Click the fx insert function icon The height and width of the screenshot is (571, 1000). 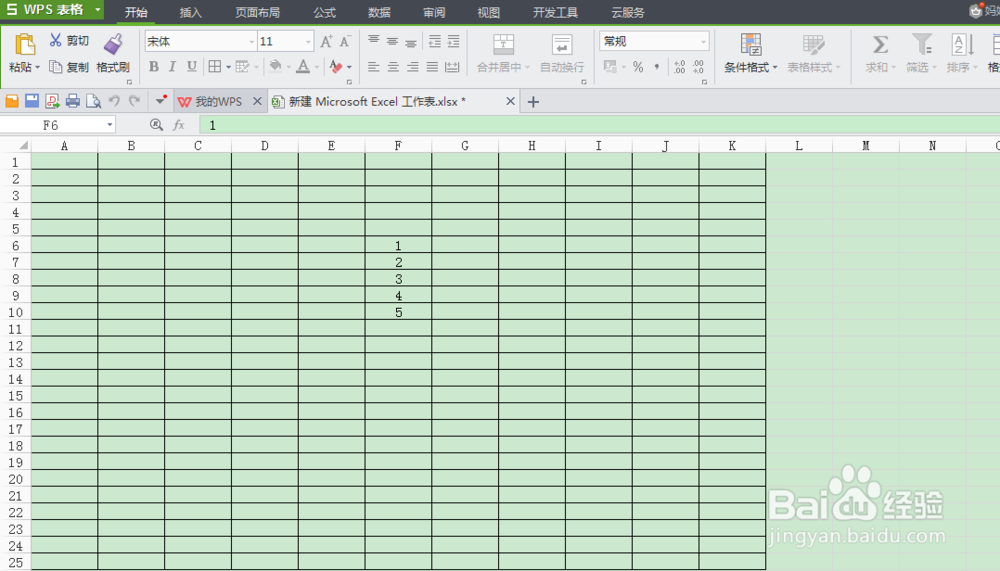179,125
